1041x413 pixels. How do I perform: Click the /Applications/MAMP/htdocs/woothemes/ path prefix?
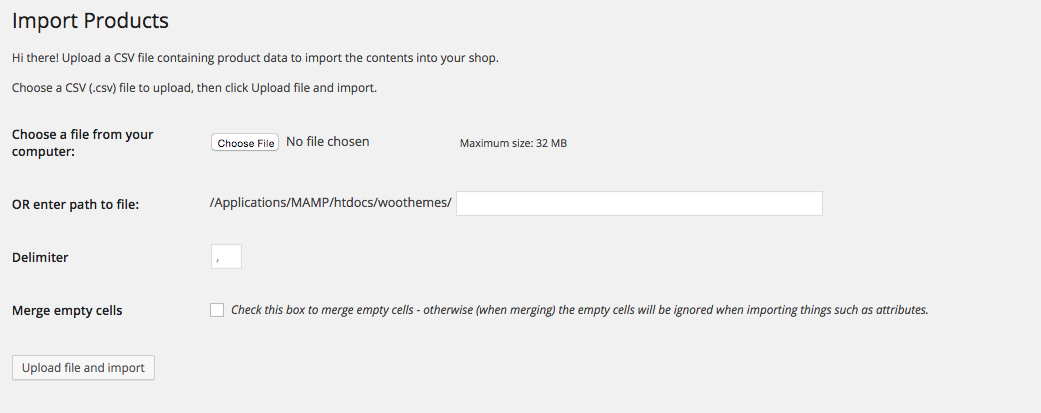click(331, 204)
